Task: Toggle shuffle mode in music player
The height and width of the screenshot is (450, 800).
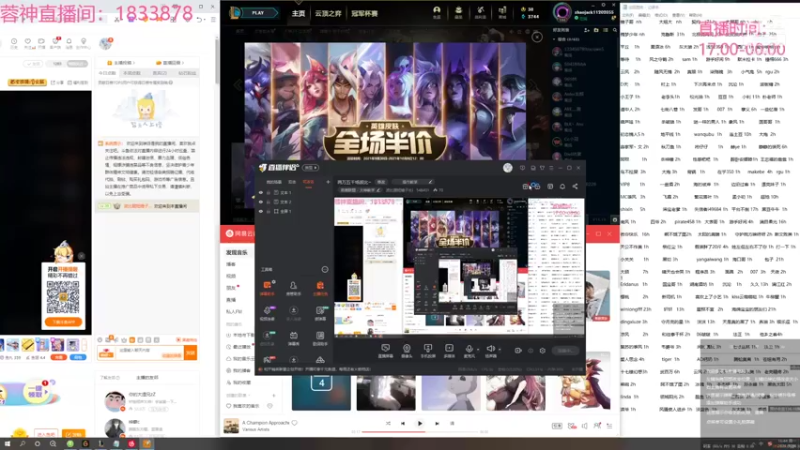Action: 388,423
